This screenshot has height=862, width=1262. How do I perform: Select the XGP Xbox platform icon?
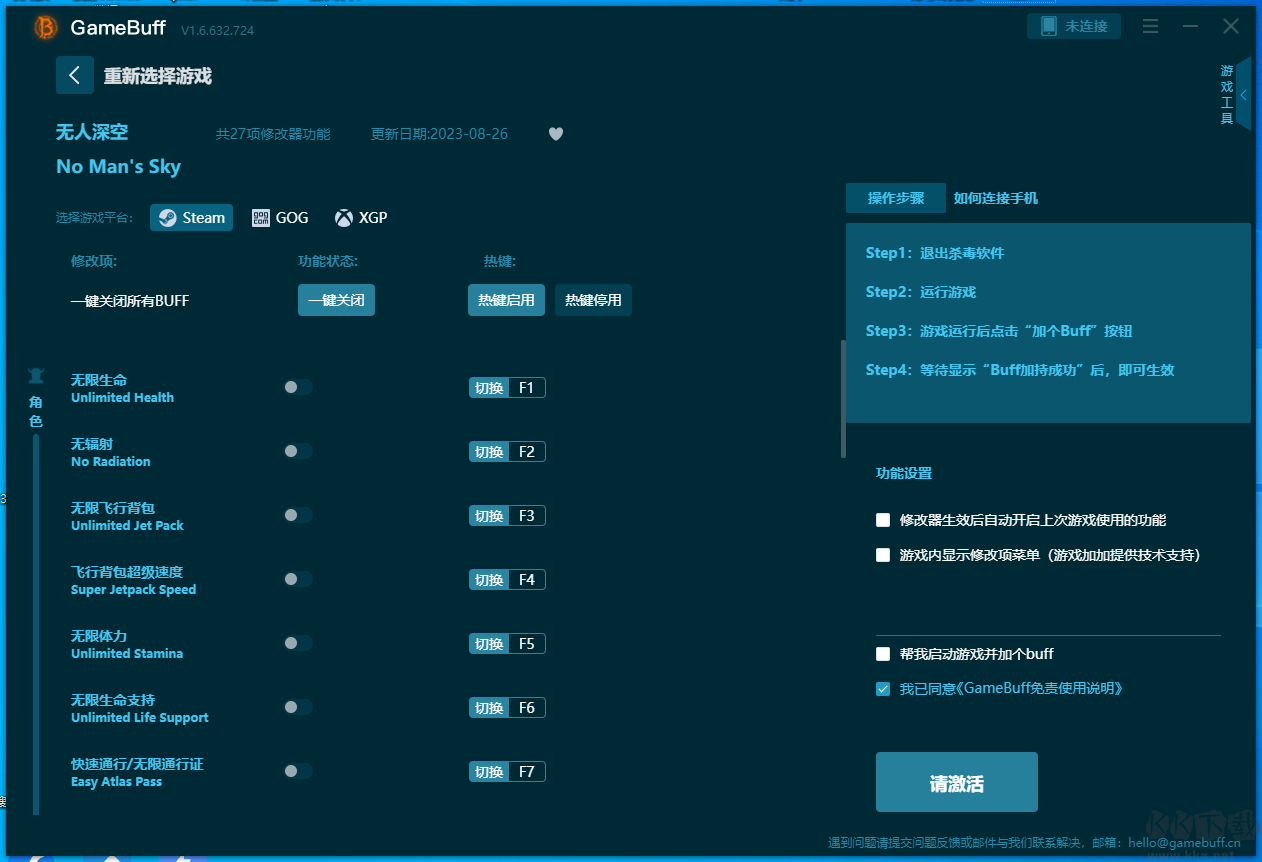[344, 218]
